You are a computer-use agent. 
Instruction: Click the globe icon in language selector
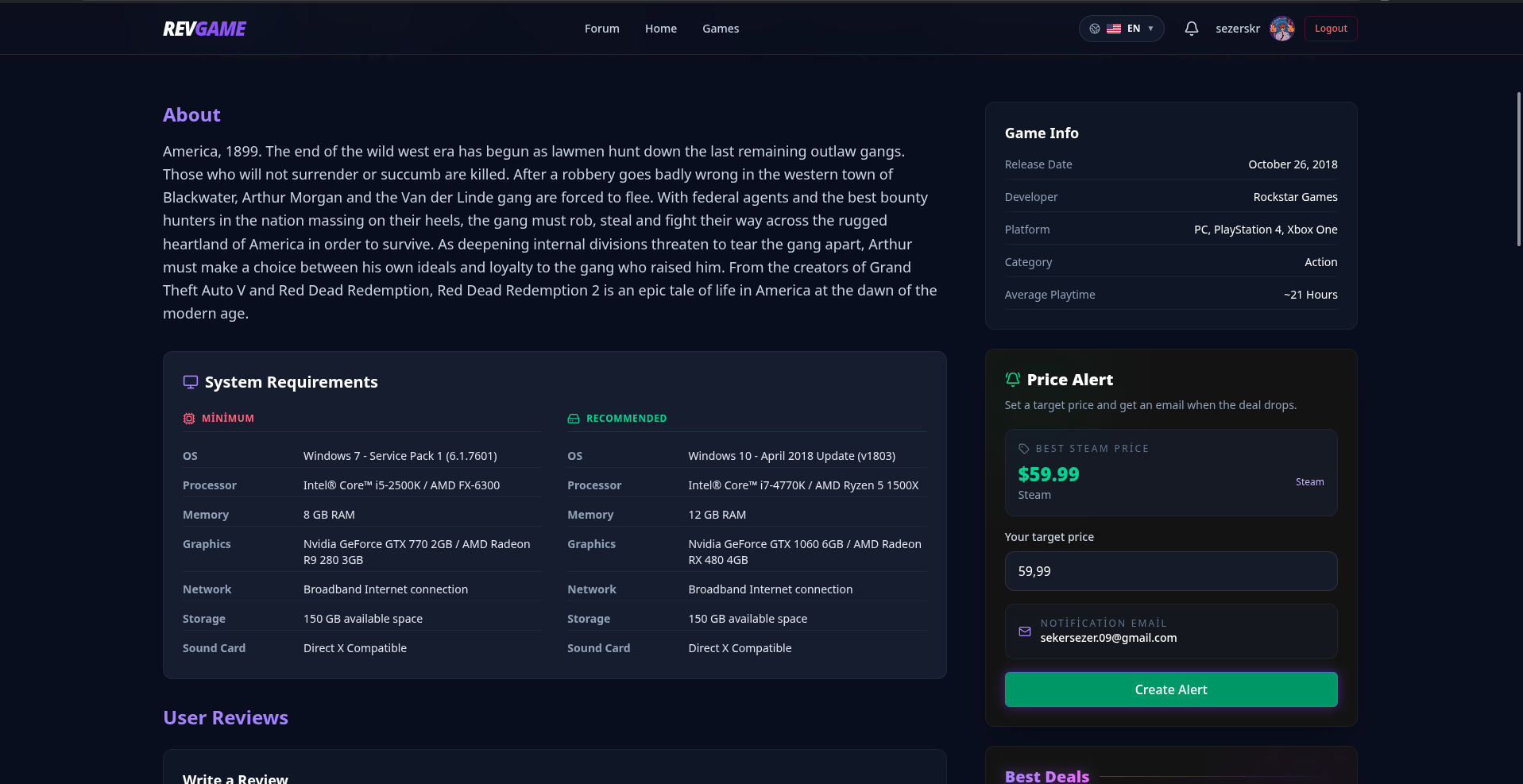coord(1095,29)
